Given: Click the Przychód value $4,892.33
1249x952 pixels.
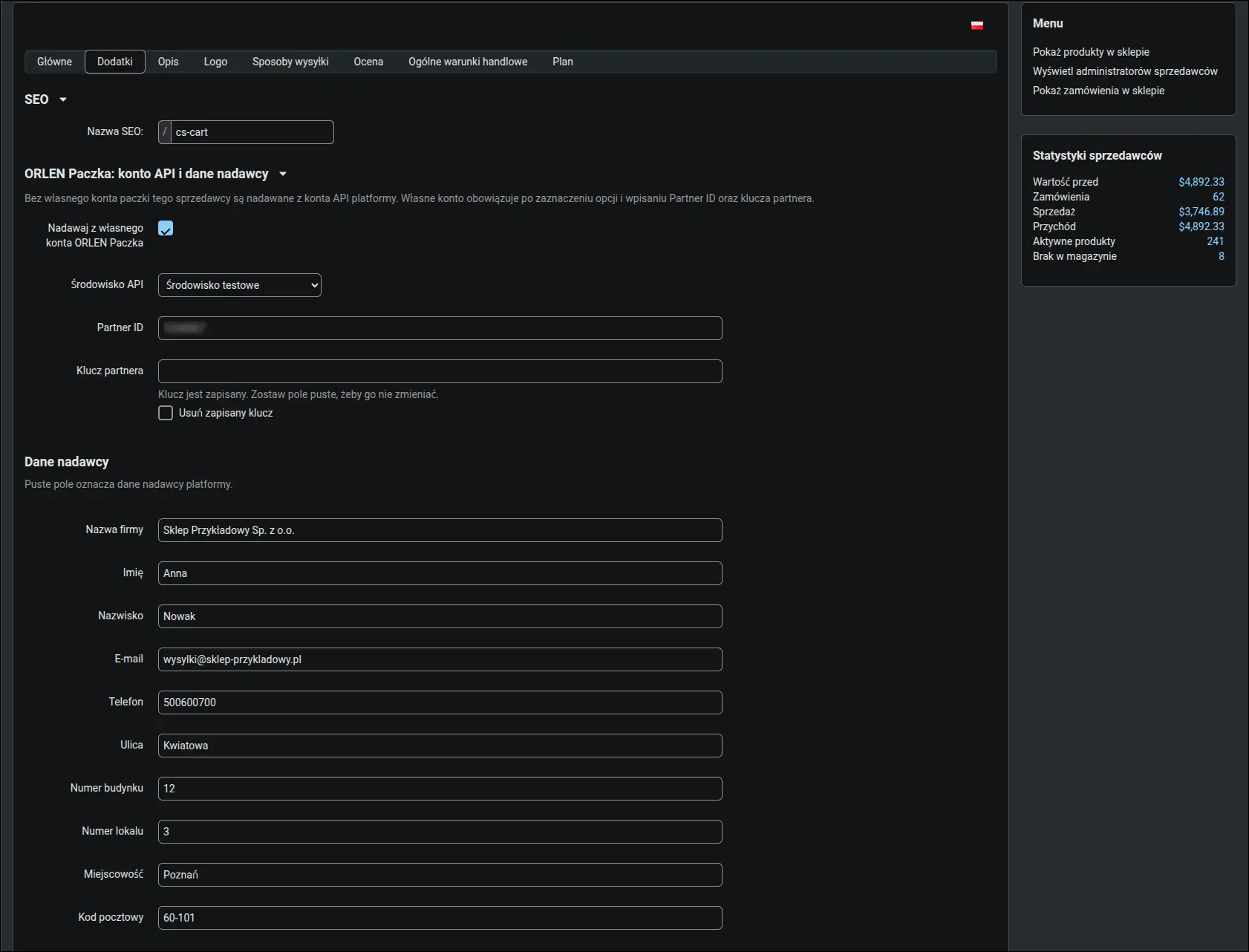Looking at the screenshot, I should 1201,226.
